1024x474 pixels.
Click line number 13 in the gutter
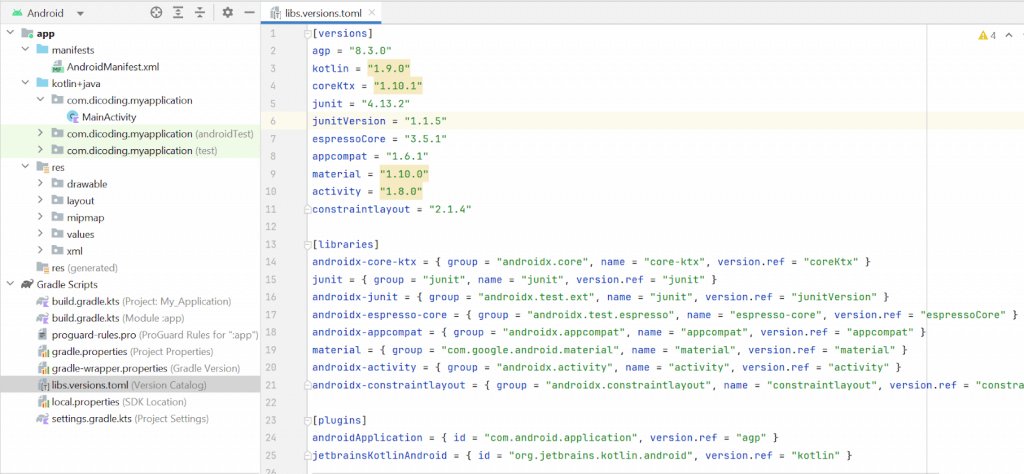point(272,245)
